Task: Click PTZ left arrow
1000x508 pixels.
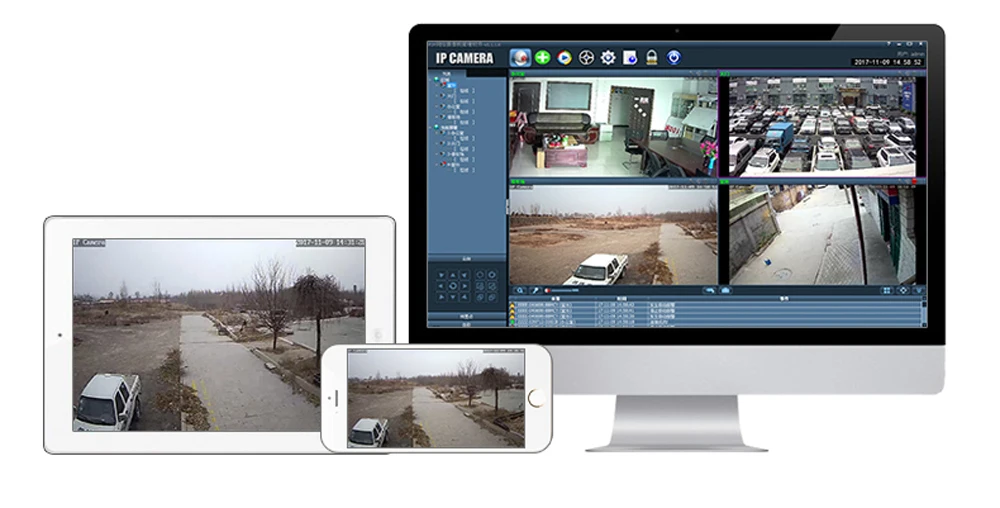Action: click(x=441, y=286)
